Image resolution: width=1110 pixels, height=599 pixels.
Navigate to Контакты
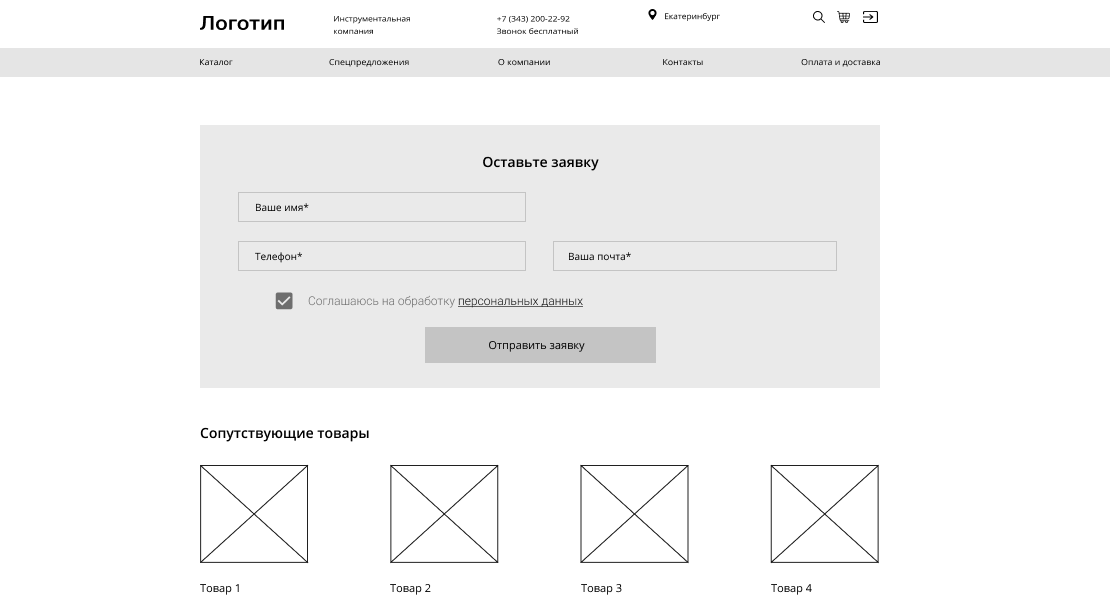coord(682,62)
